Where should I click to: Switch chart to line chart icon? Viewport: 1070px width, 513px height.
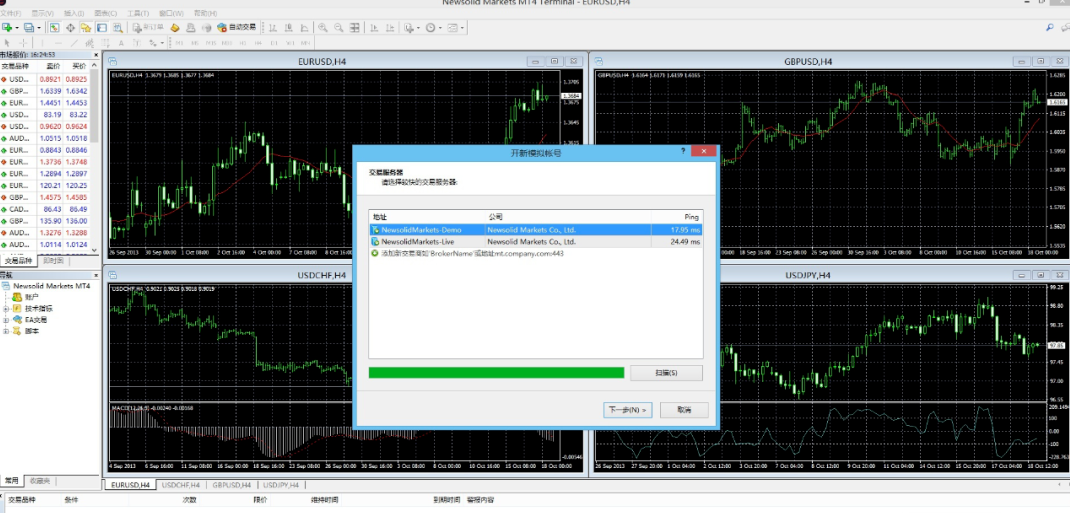pyautogui.click(x=304, y=27)
